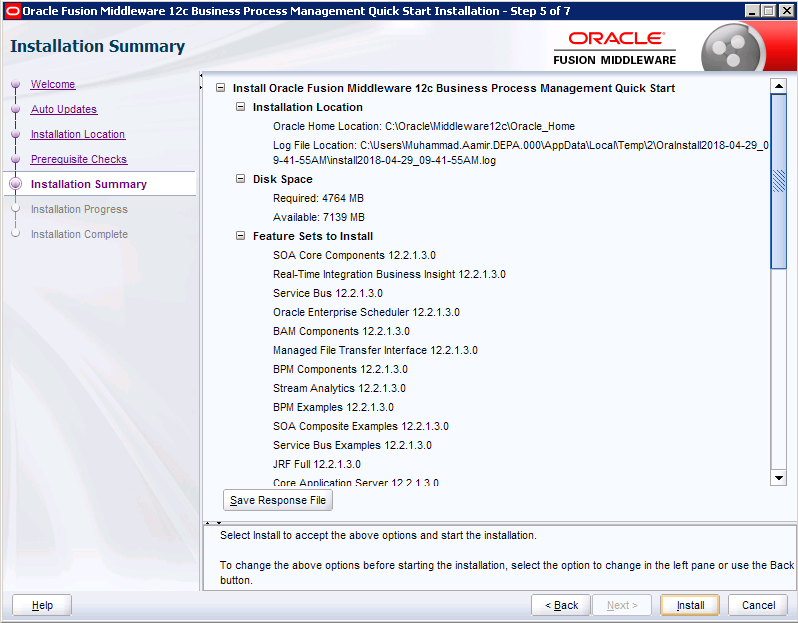Viewport: 798px width, 623px height.
Task: Click the Installation Complete step bullet icon
Action: click(16, 234)
